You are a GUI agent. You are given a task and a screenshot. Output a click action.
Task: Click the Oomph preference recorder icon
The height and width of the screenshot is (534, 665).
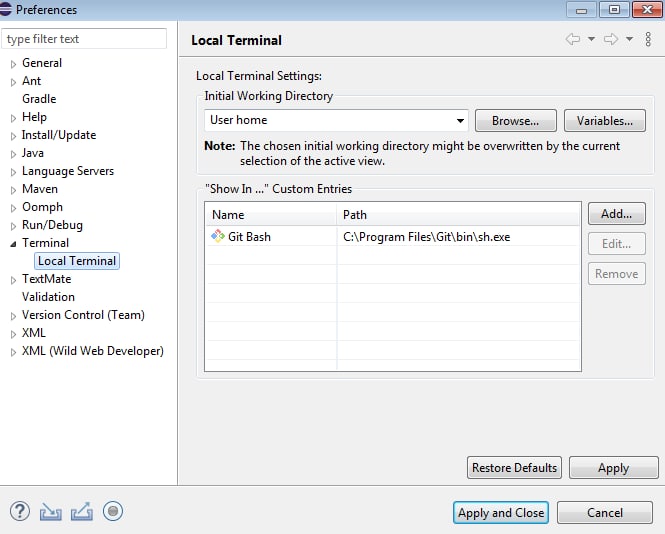(x=113, y=511)
